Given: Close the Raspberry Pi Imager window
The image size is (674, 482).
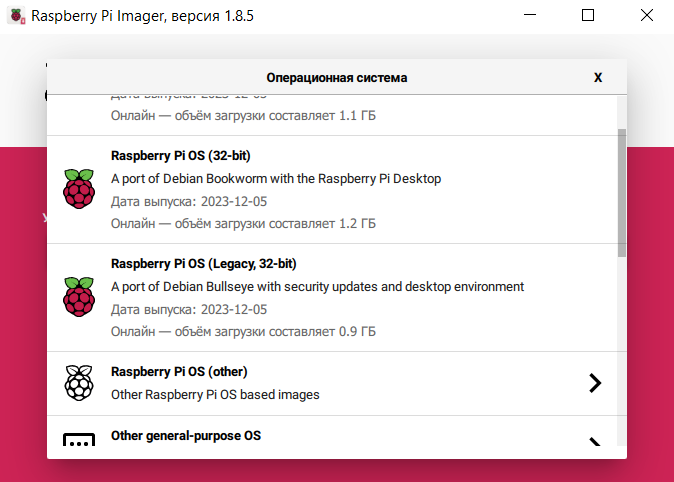Looking at the screenshot, I should (x=646, y=15).
